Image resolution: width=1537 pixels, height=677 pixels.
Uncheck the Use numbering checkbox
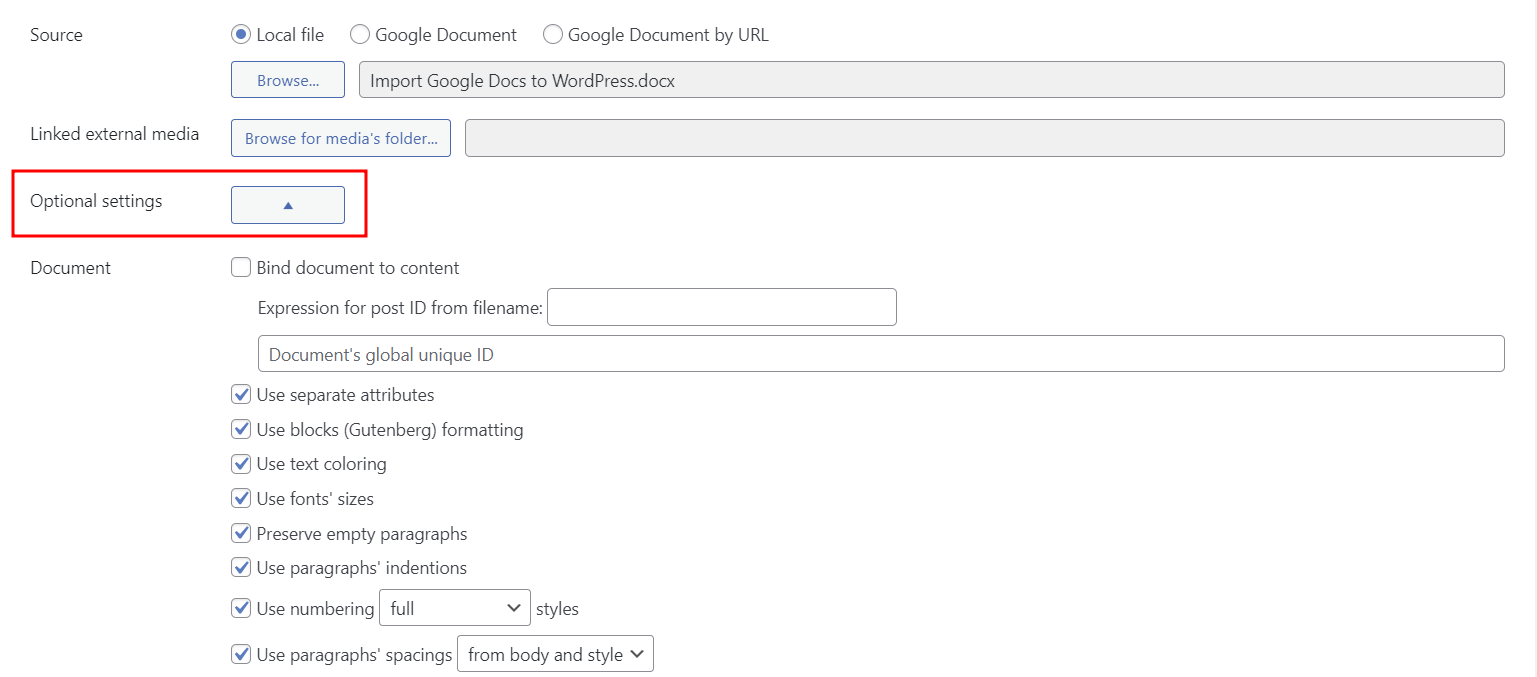point(241,608)
